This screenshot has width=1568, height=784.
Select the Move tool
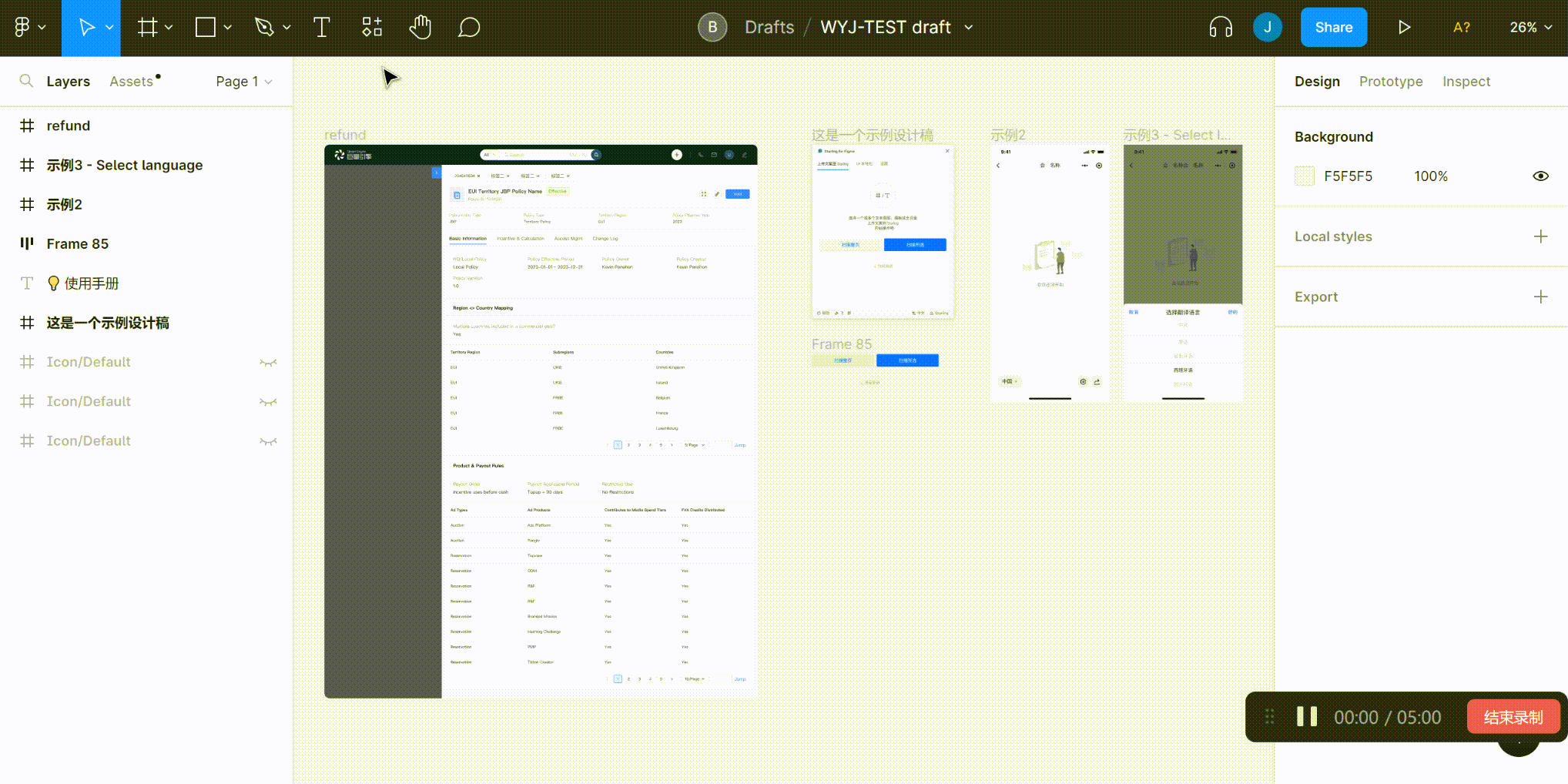click(86, 28)
